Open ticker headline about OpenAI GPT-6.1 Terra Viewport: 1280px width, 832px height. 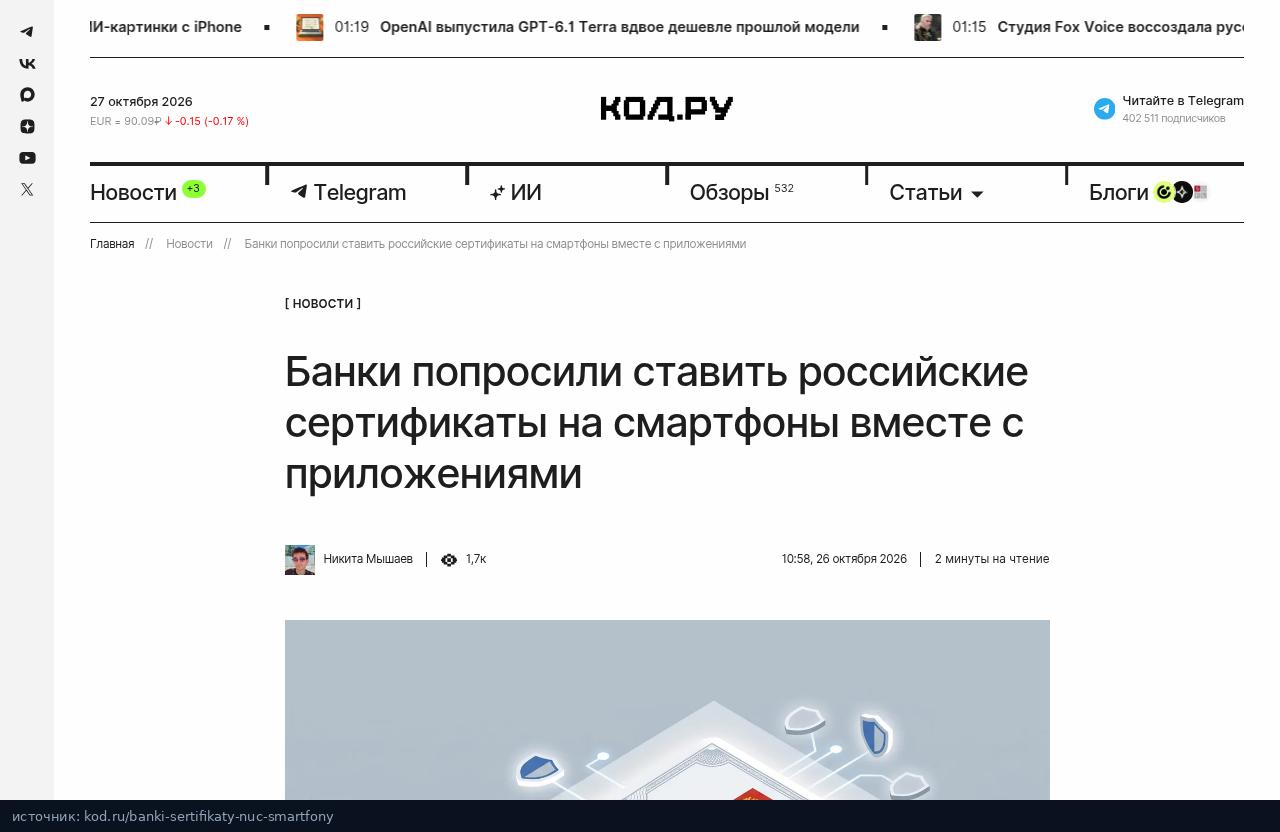[x=619, y=27]
